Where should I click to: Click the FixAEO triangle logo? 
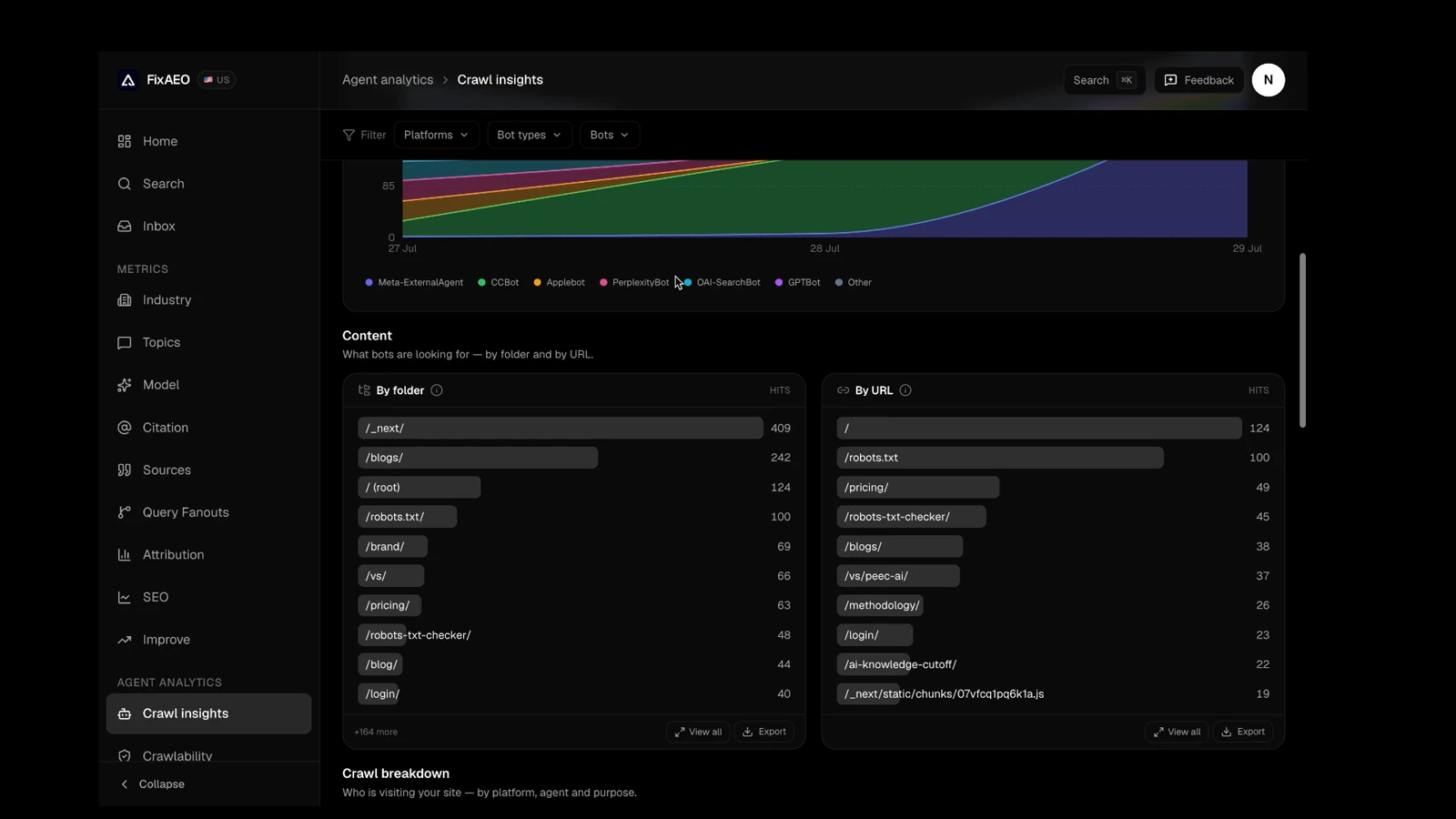pos(128,80)
